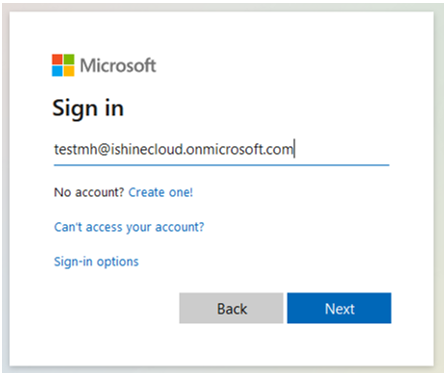Click the Microsoft four-square logo icon
The width and height of the screenshot is (445, 373).
pos(63,65)
